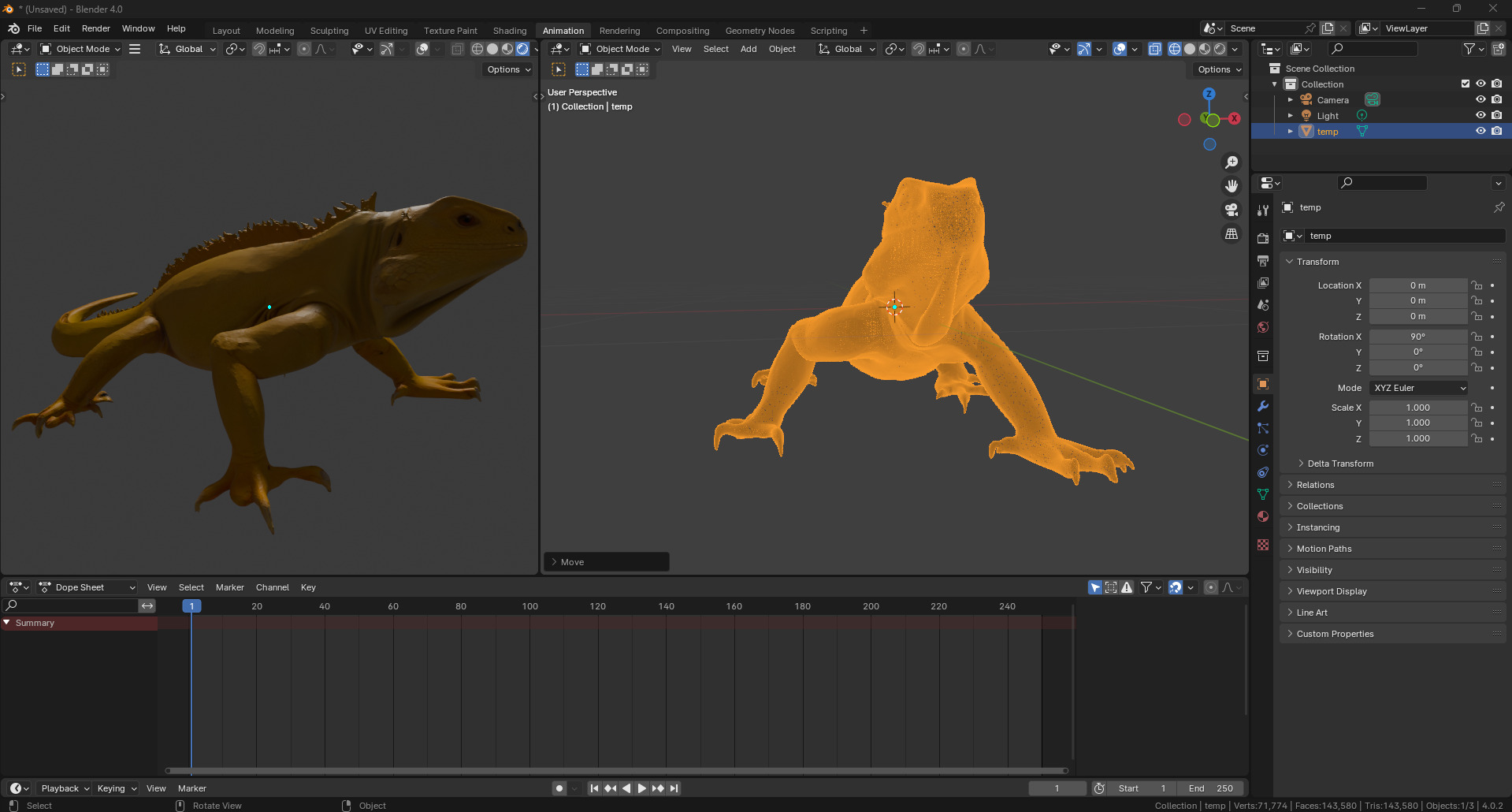Toggle auto keying record button
The height and width of the screenshot is (812, 1512).
559,788
